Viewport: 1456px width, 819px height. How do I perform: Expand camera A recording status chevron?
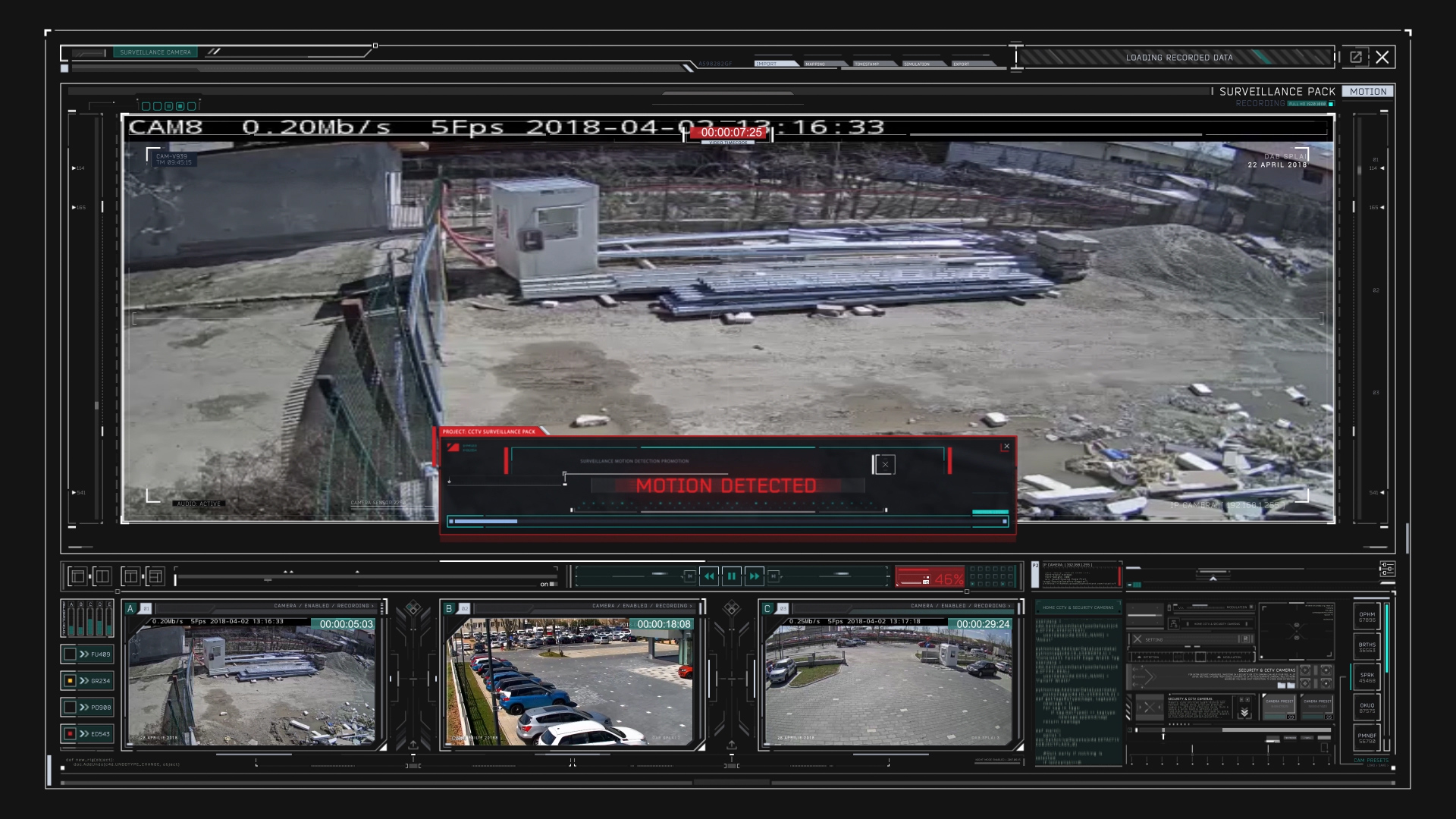pyautogui.click(x=372, y=606)
